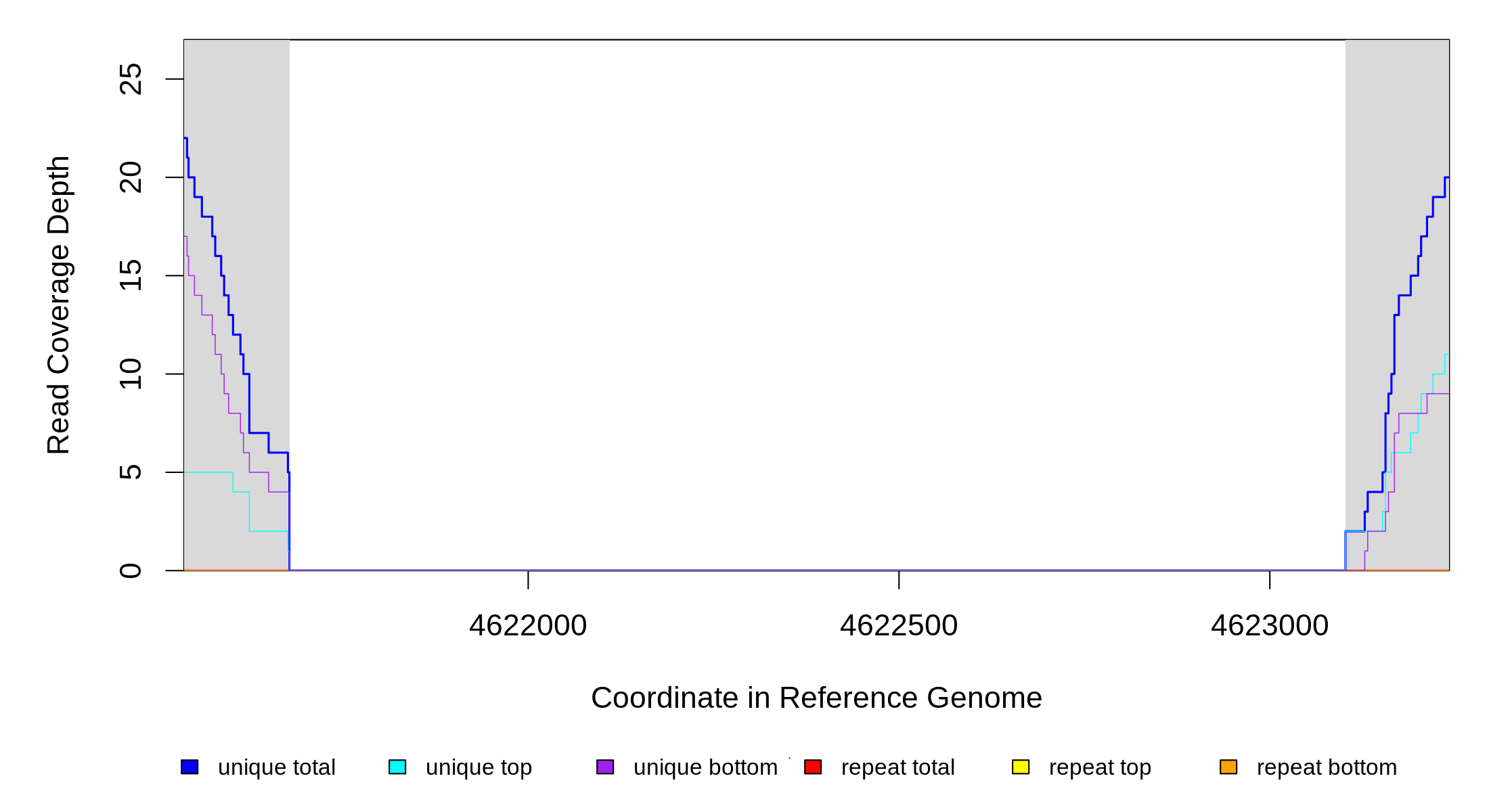Viewport: 1489px width, 812px height.
Task: Select the purple "unique bottom" legend swatch
Action: (605, 767)
